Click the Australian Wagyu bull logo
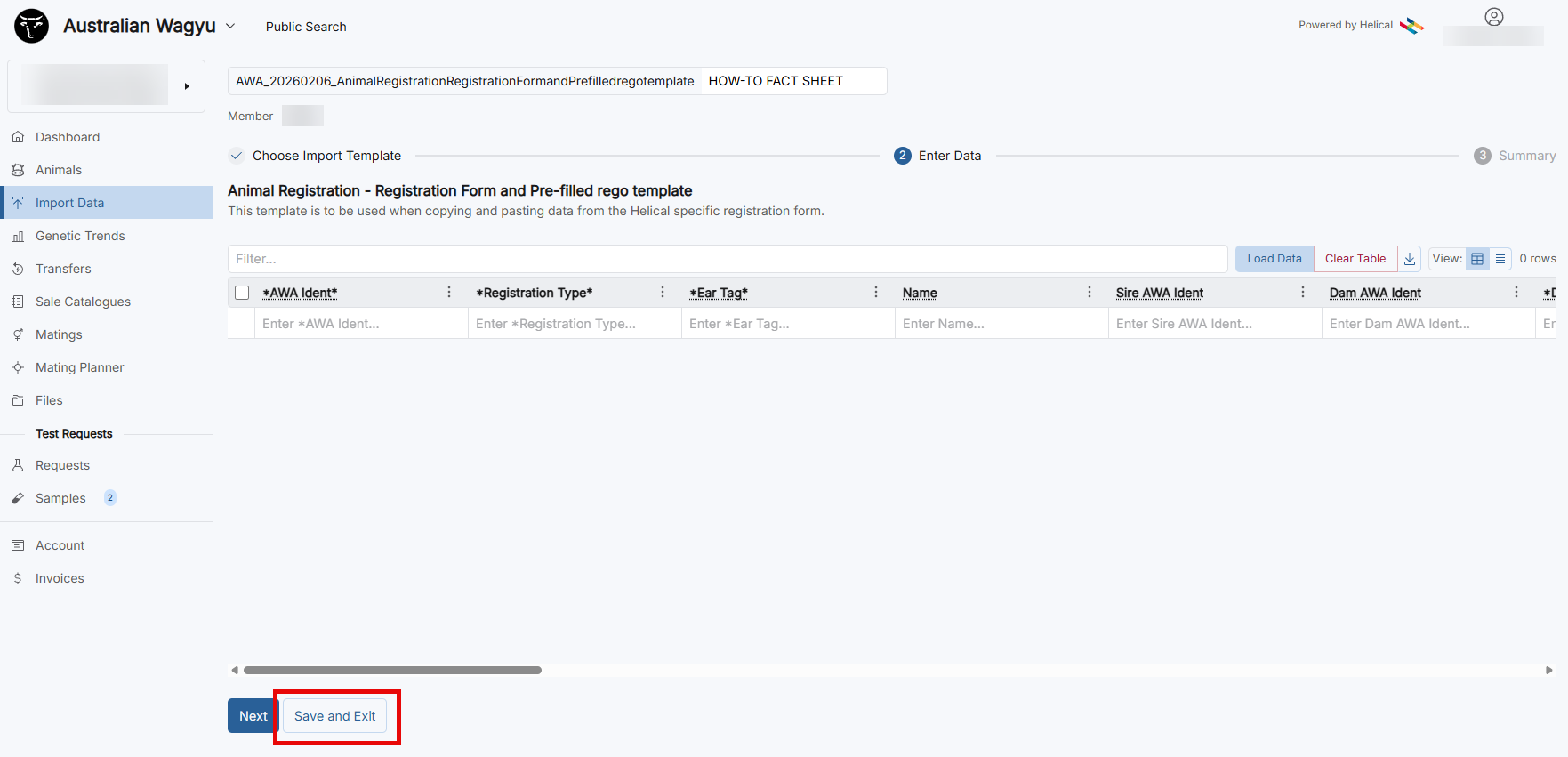This screenshot has width=1568, height=757. [32, 26]
